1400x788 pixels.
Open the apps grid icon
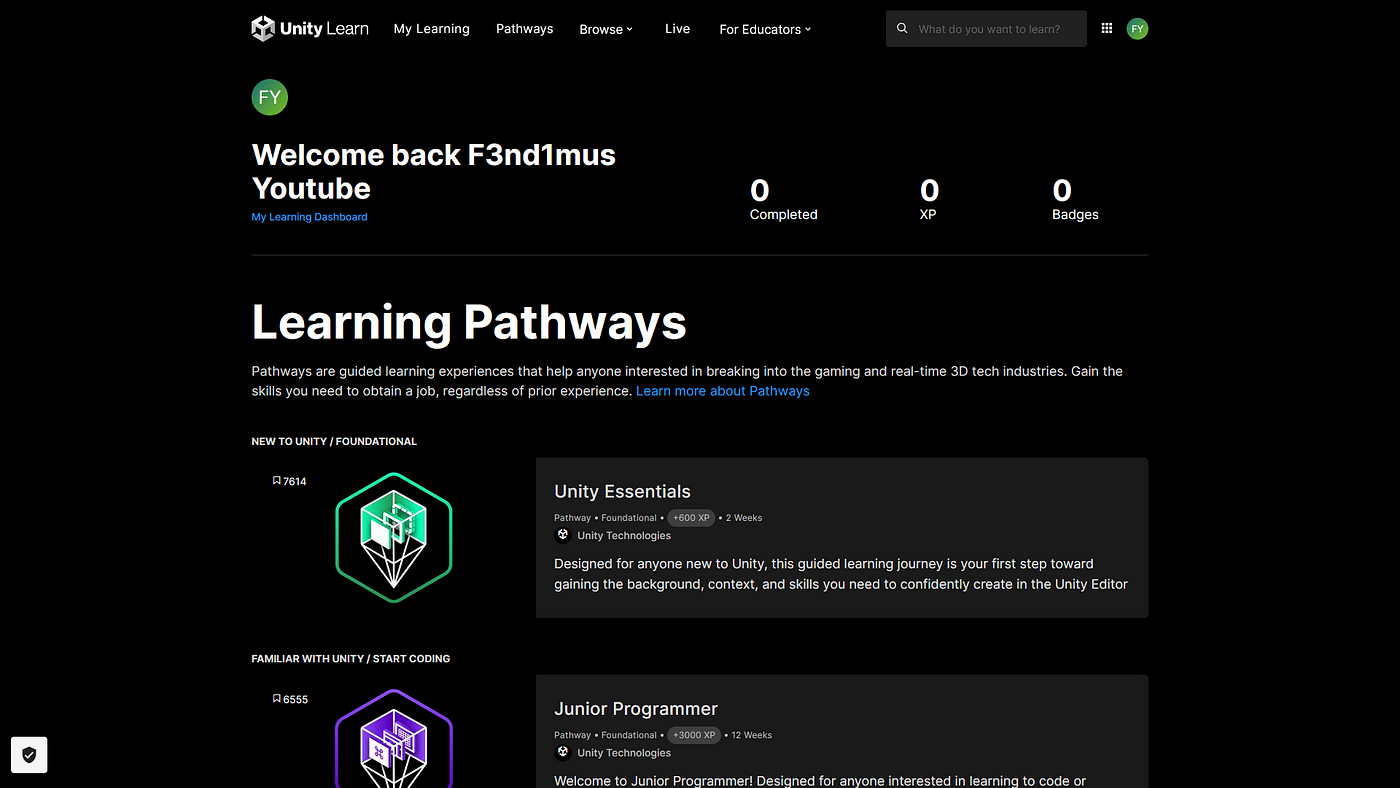(1107, 29)
